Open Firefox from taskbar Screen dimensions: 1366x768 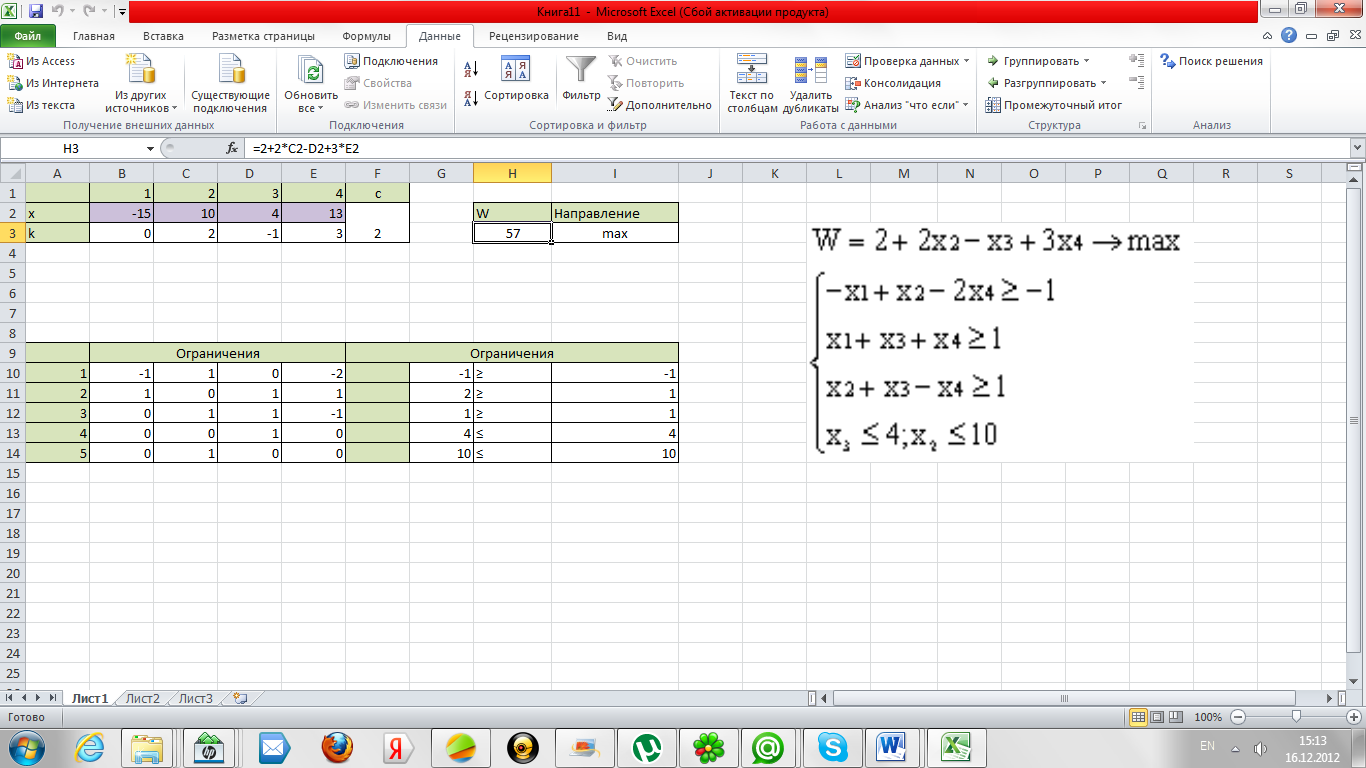pos(337,746)
